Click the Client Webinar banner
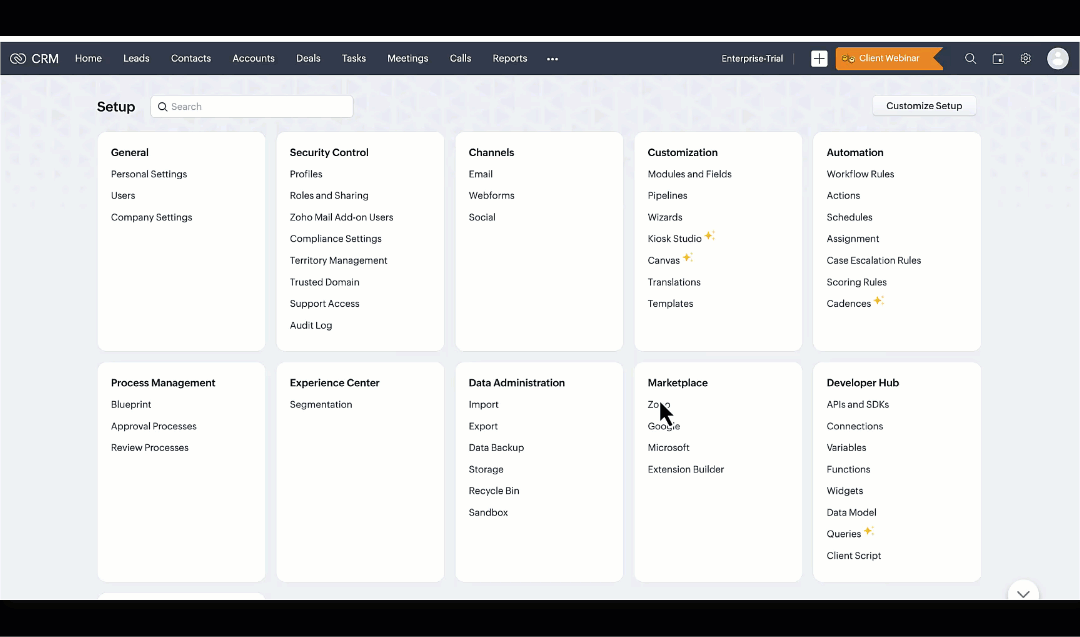The height and width of the screenshot is (637, 1080). 888,59
